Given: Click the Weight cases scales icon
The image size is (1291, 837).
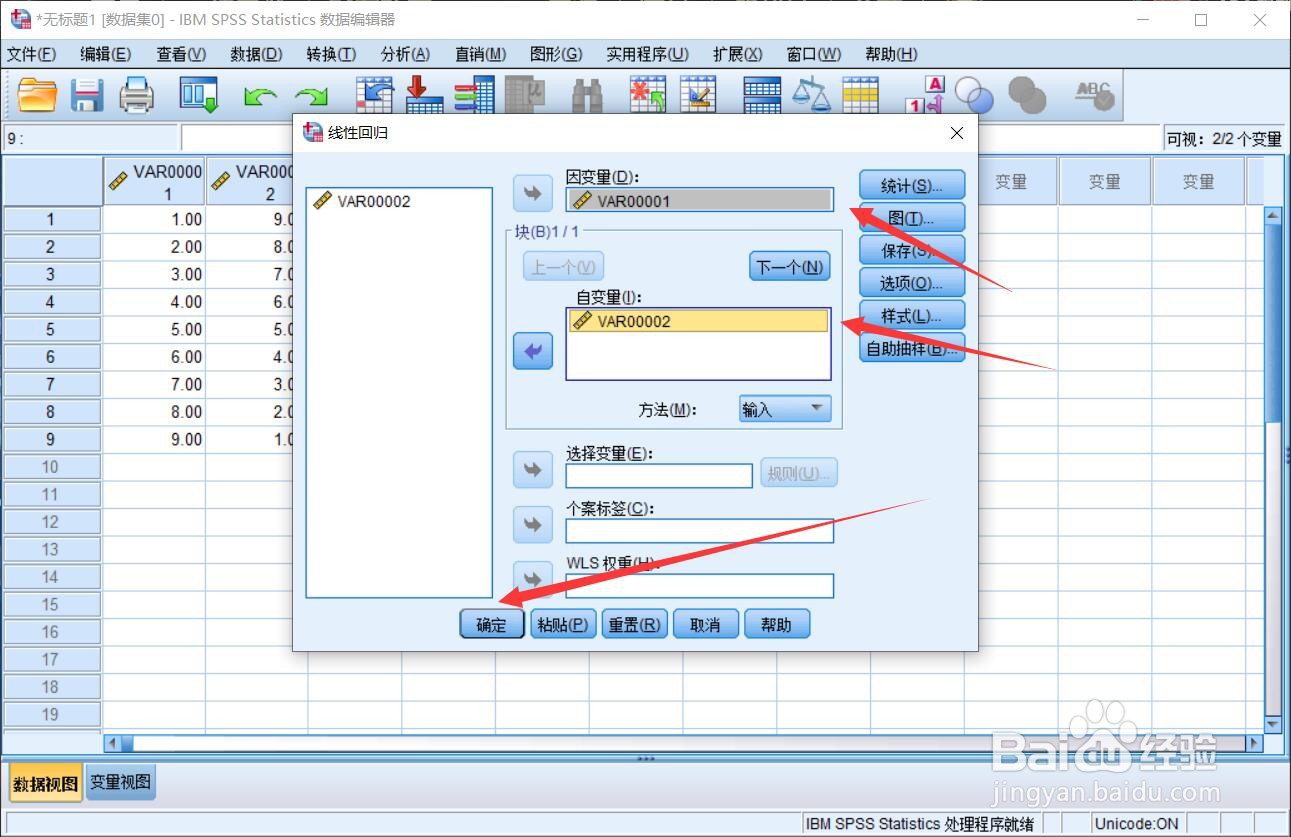Looking at the screenshot, I should coord(811,96).
